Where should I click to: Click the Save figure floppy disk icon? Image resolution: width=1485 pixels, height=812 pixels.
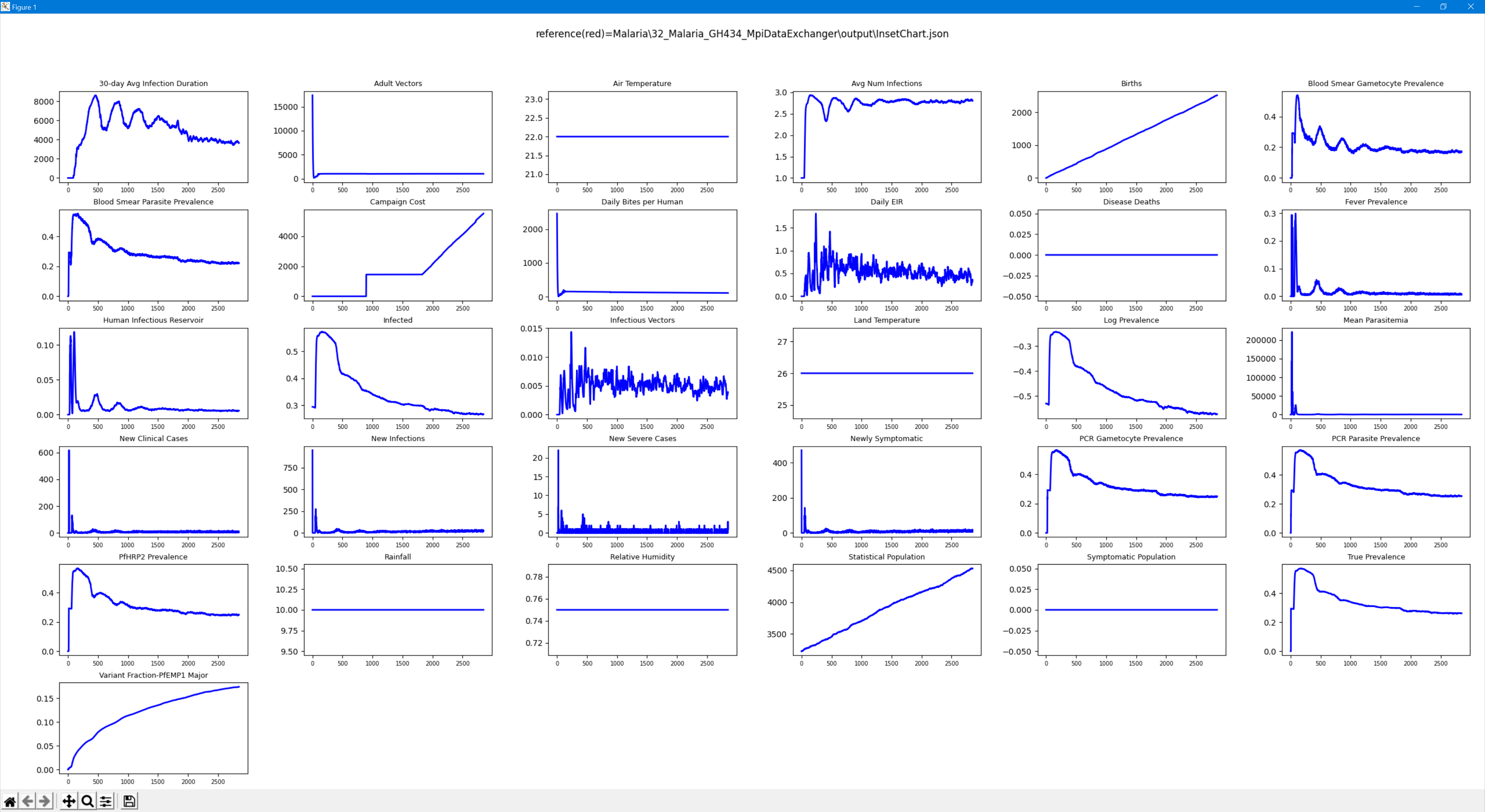coord(130,801)
